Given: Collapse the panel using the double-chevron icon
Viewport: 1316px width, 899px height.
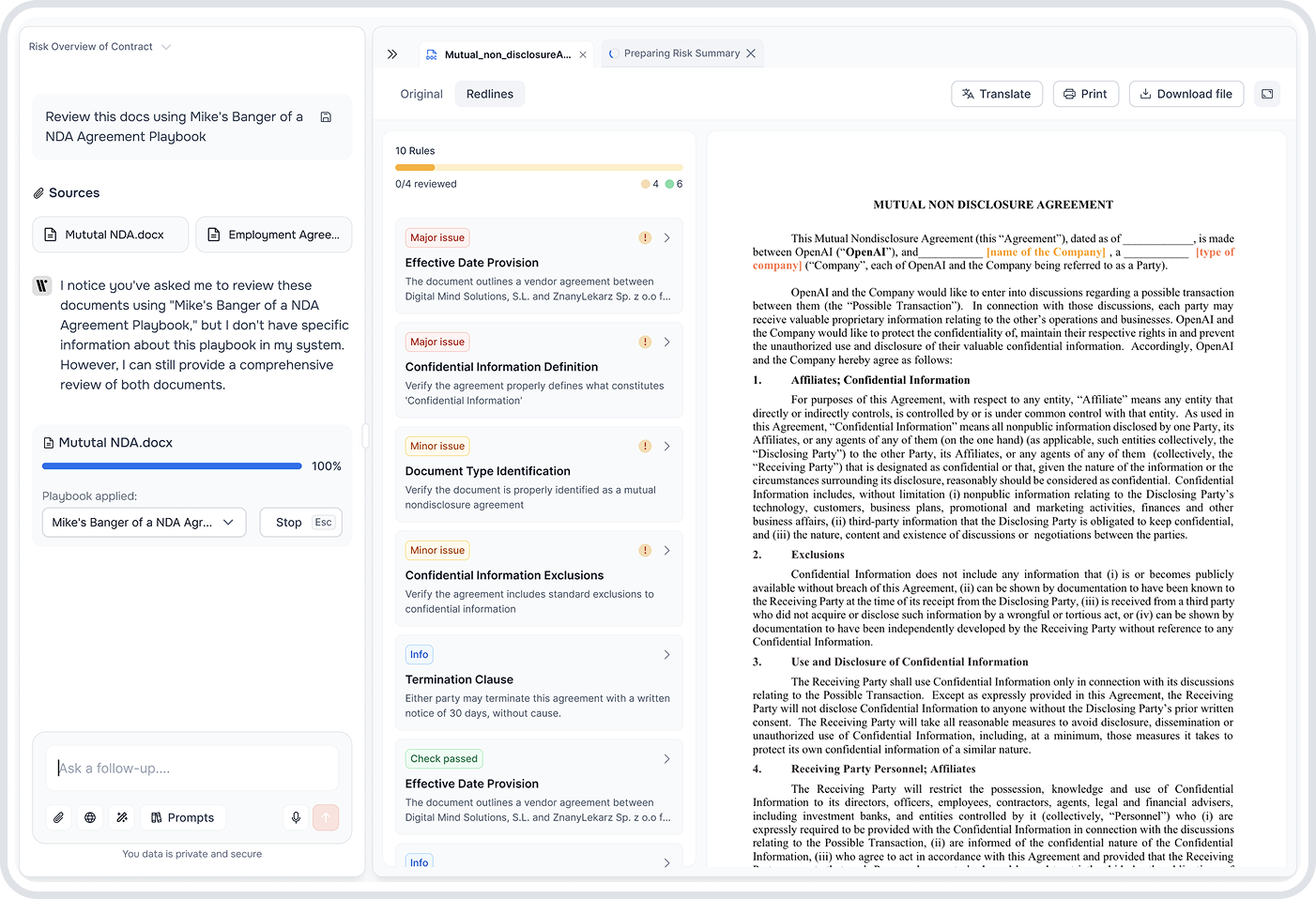Looking at the screenshot, I should click(x=392, y=54).
